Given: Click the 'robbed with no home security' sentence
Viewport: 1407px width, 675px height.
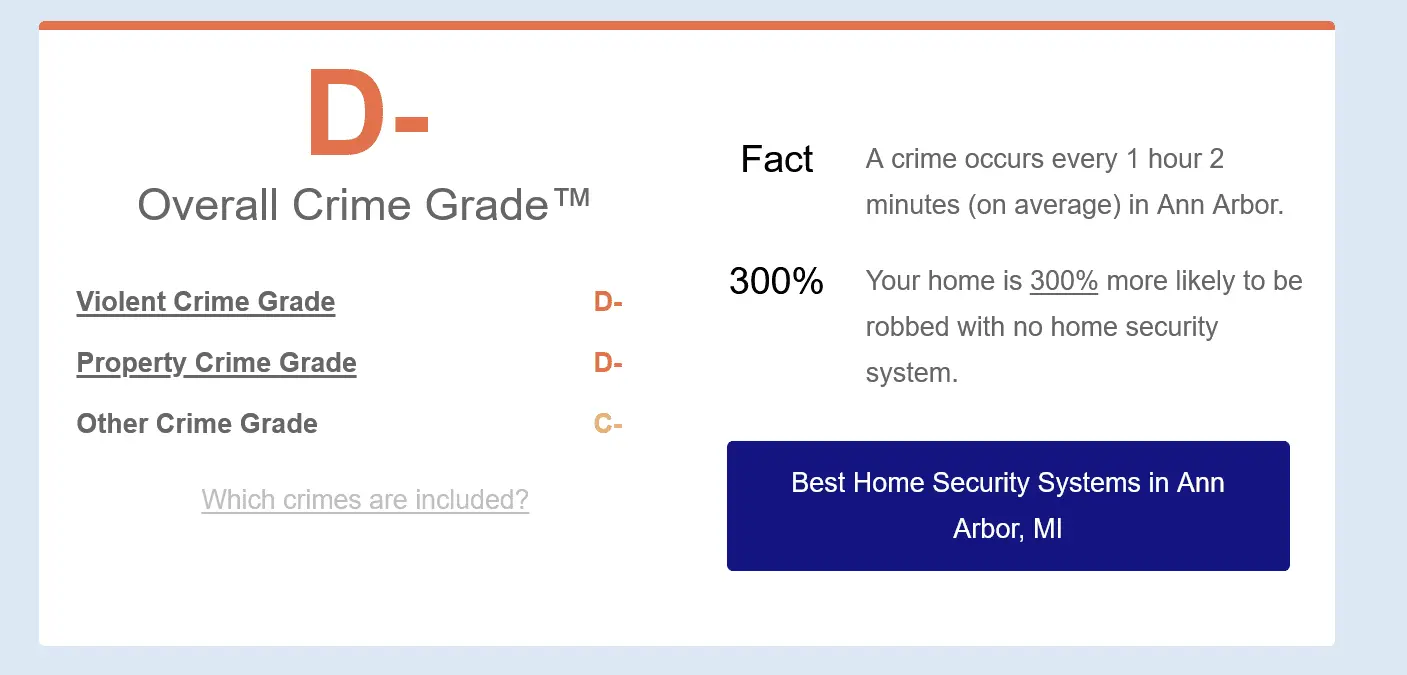Looking at the screenshot, I should (x=1040, y=327).
